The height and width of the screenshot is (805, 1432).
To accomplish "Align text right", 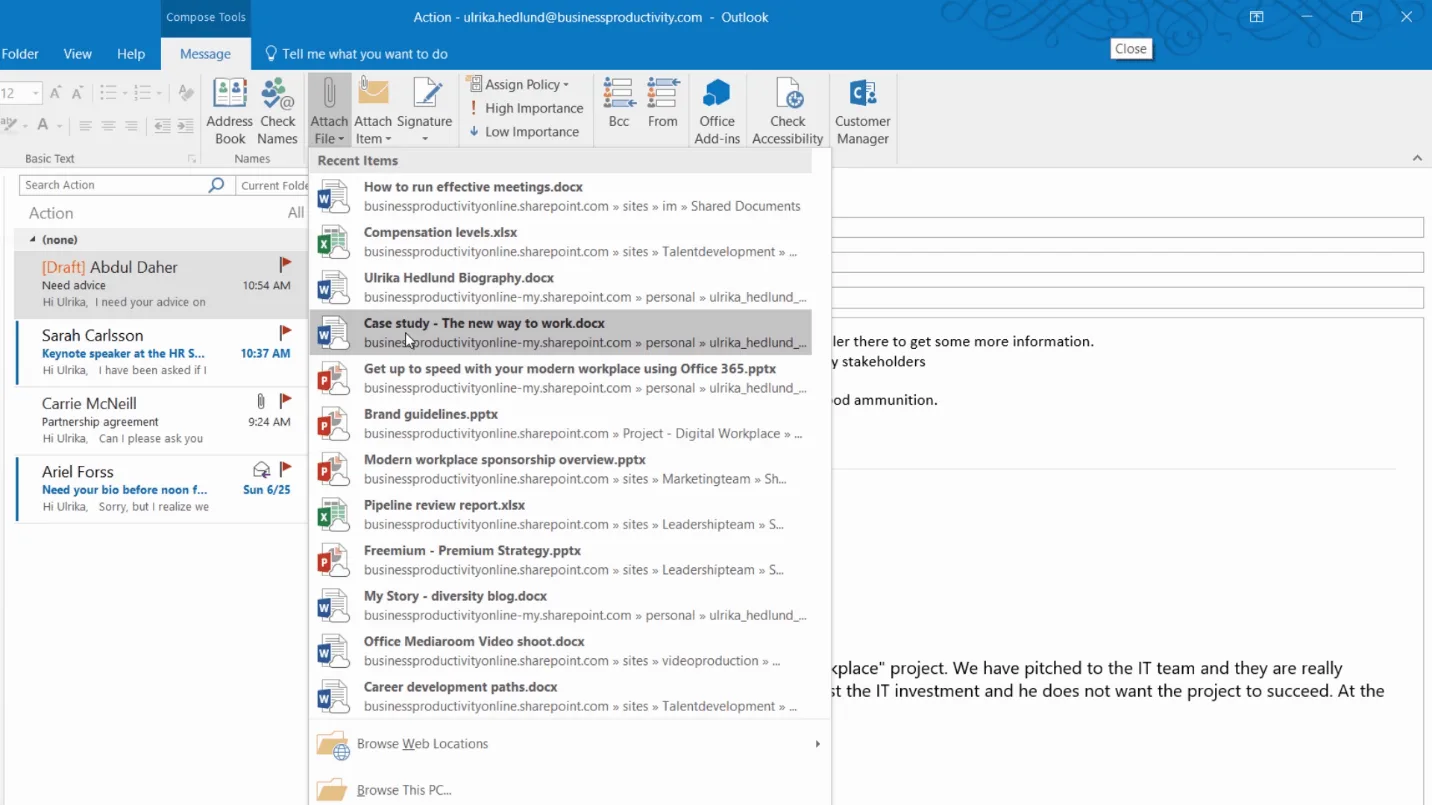I will (x=131, y=126).
